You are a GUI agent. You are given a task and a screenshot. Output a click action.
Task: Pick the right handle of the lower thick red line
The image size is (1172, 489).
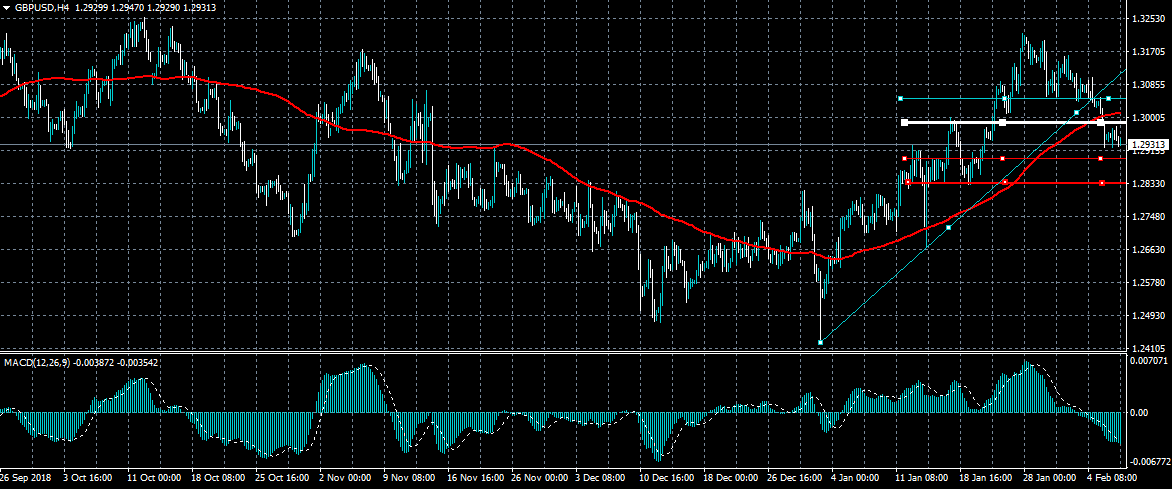coord(1102,182)
